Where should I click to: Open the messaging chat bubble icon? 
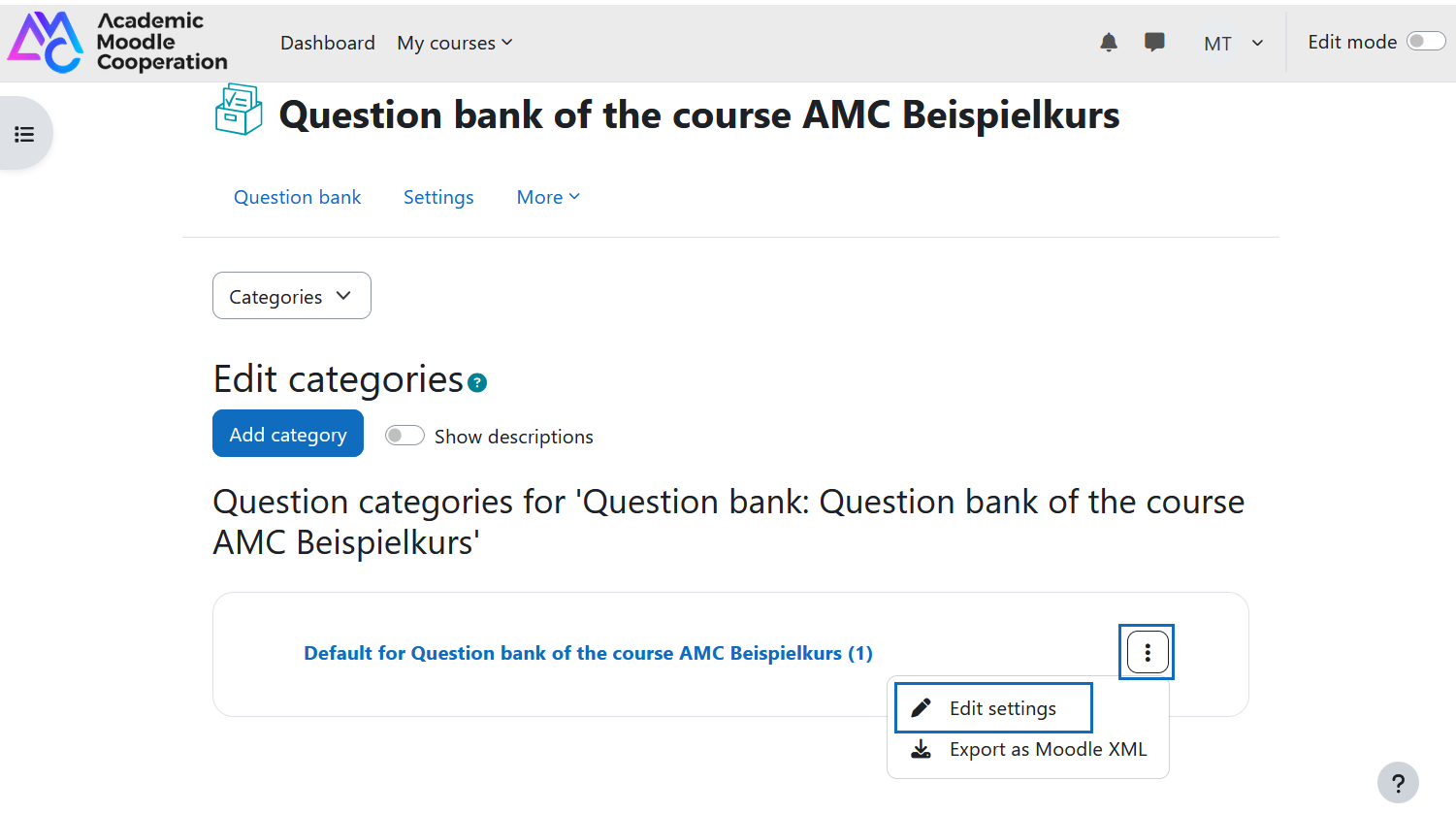1154,42
